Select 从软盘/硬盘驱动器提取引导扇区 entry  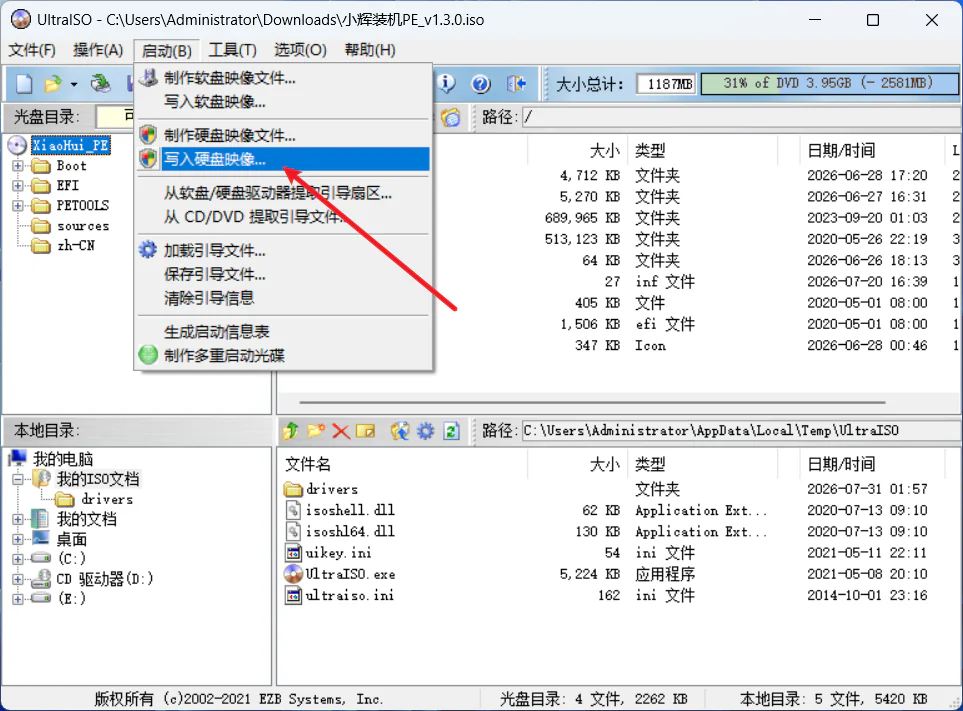tap(283, 193)
